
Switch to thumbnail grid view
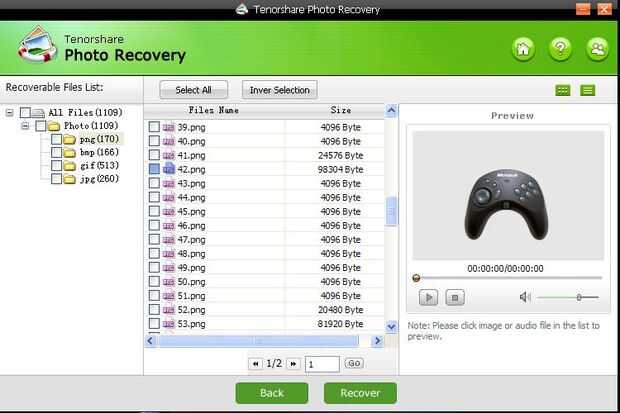(563, 91)
